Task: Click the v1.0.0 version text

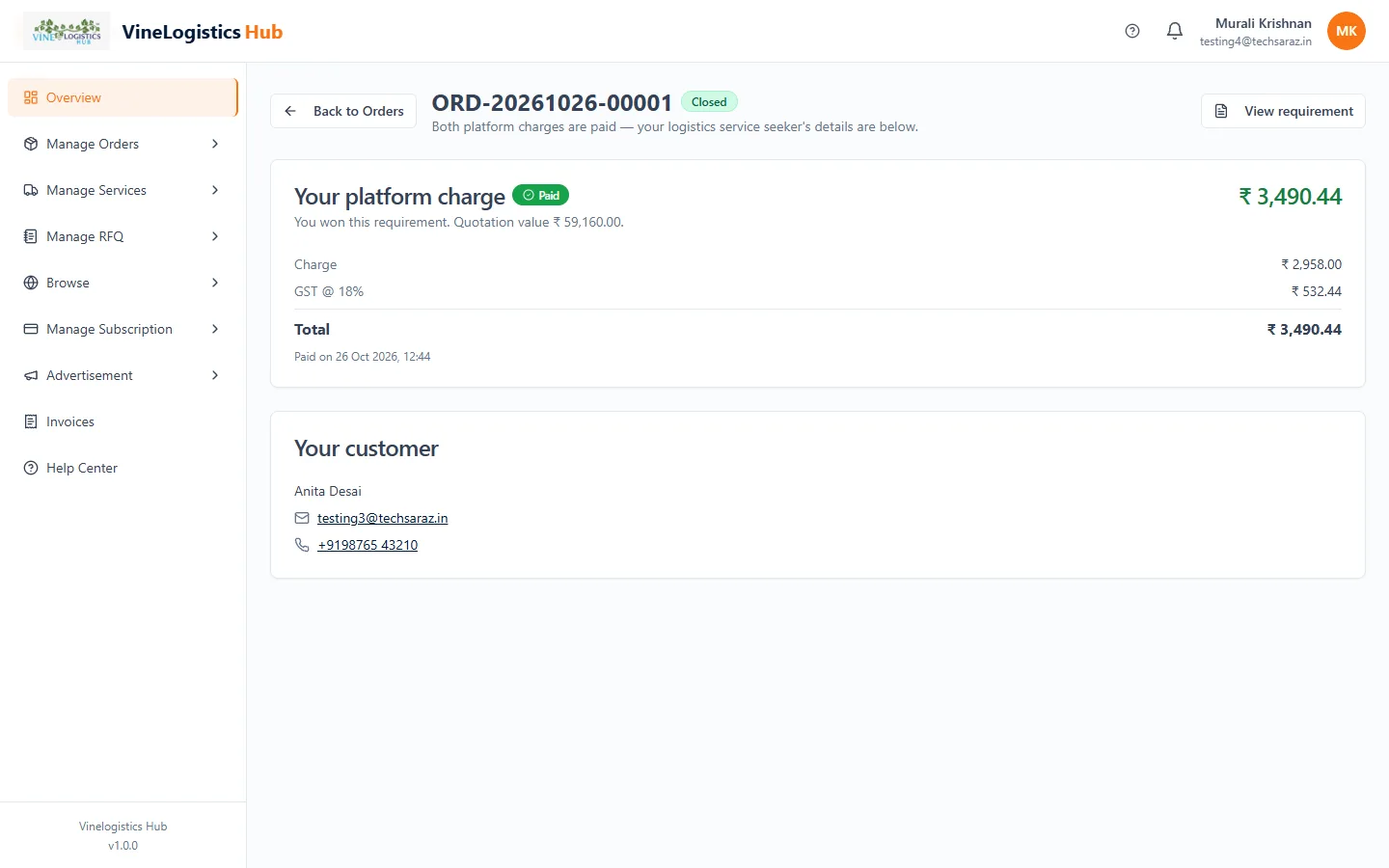Action: tap(123, 846)
